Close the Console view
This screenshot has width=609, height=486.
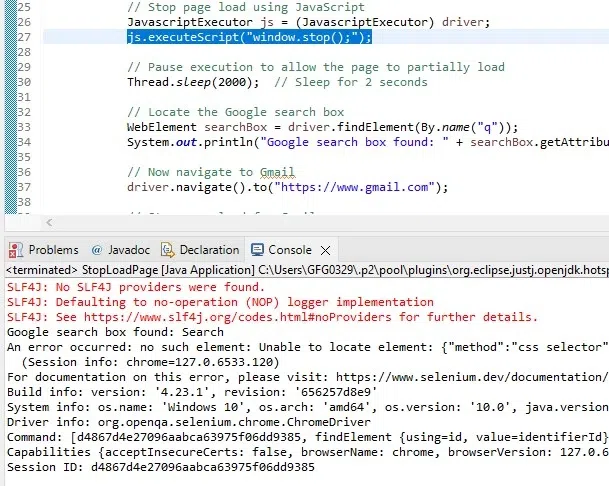click(x=325, y=251)
